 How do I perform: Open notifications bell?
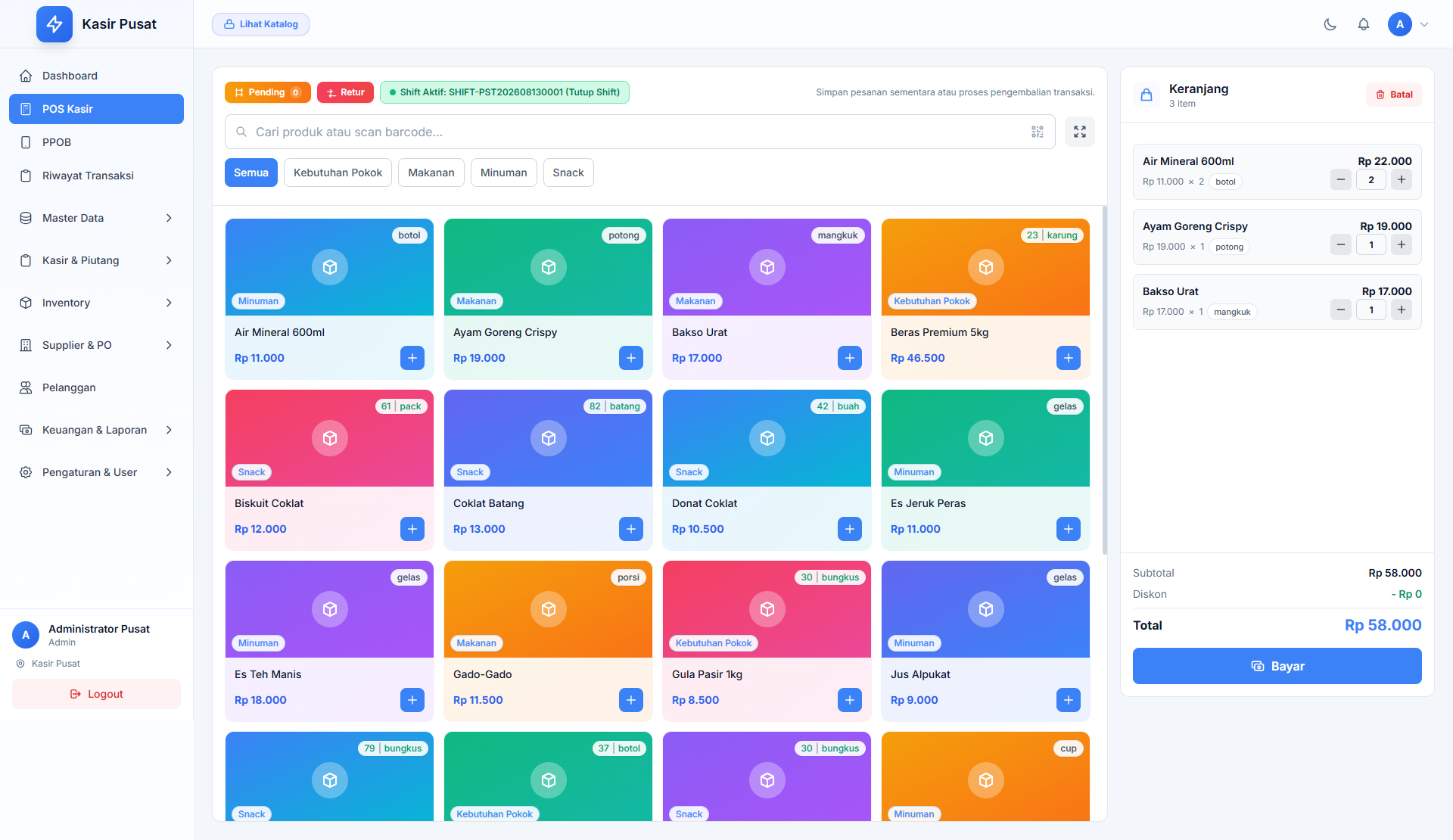click(x=1364, y=24)
